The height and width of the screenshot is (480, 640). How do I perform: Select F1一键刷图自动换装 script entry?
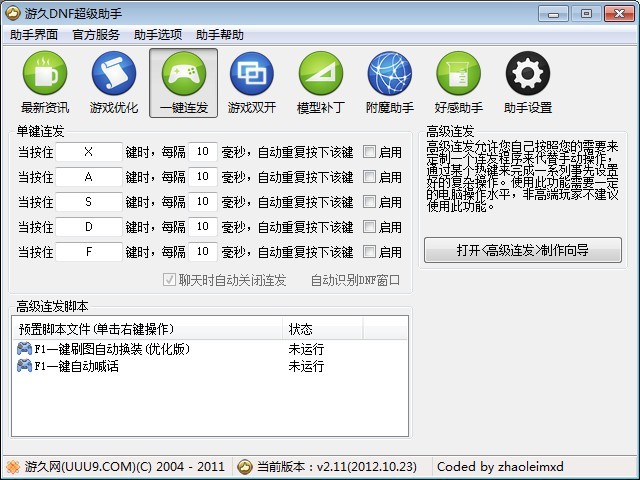click(104, 349)
